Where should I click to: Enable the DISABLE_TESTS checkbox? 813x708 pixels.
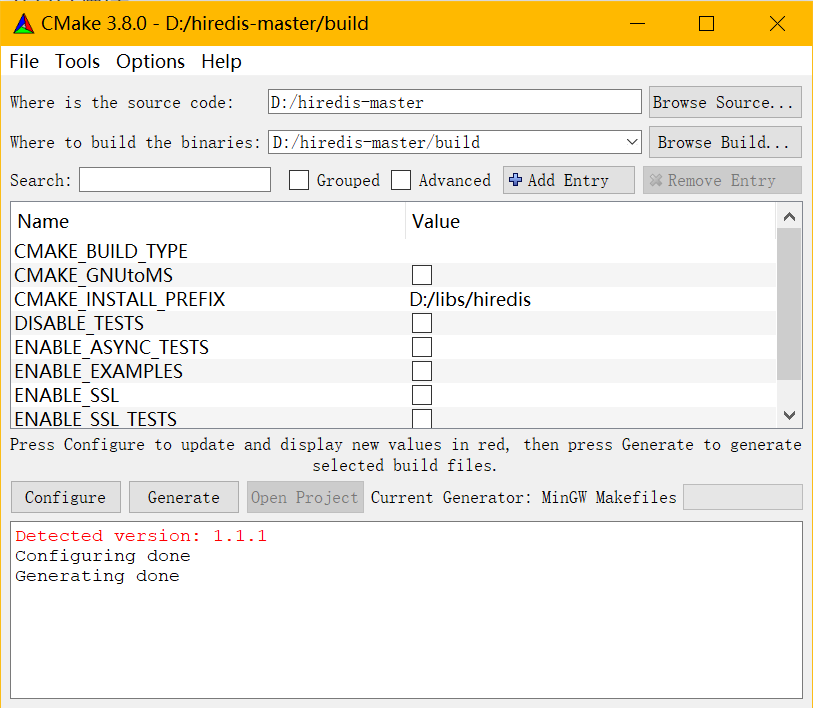pos(422,323)
